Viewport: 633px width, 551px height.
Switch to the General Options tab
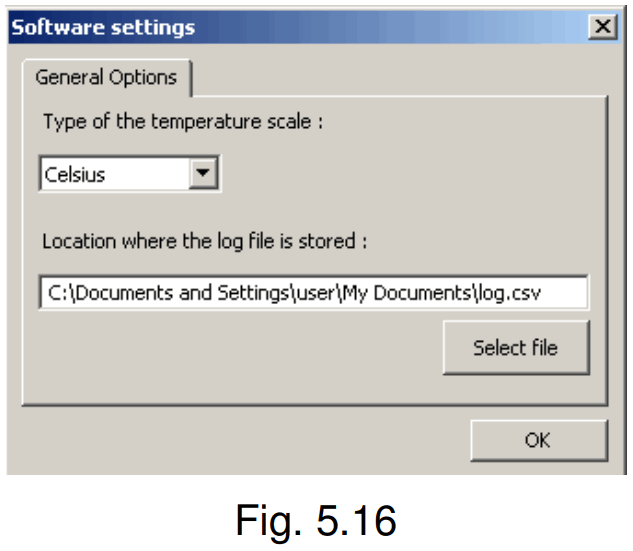tap(105, 77)
